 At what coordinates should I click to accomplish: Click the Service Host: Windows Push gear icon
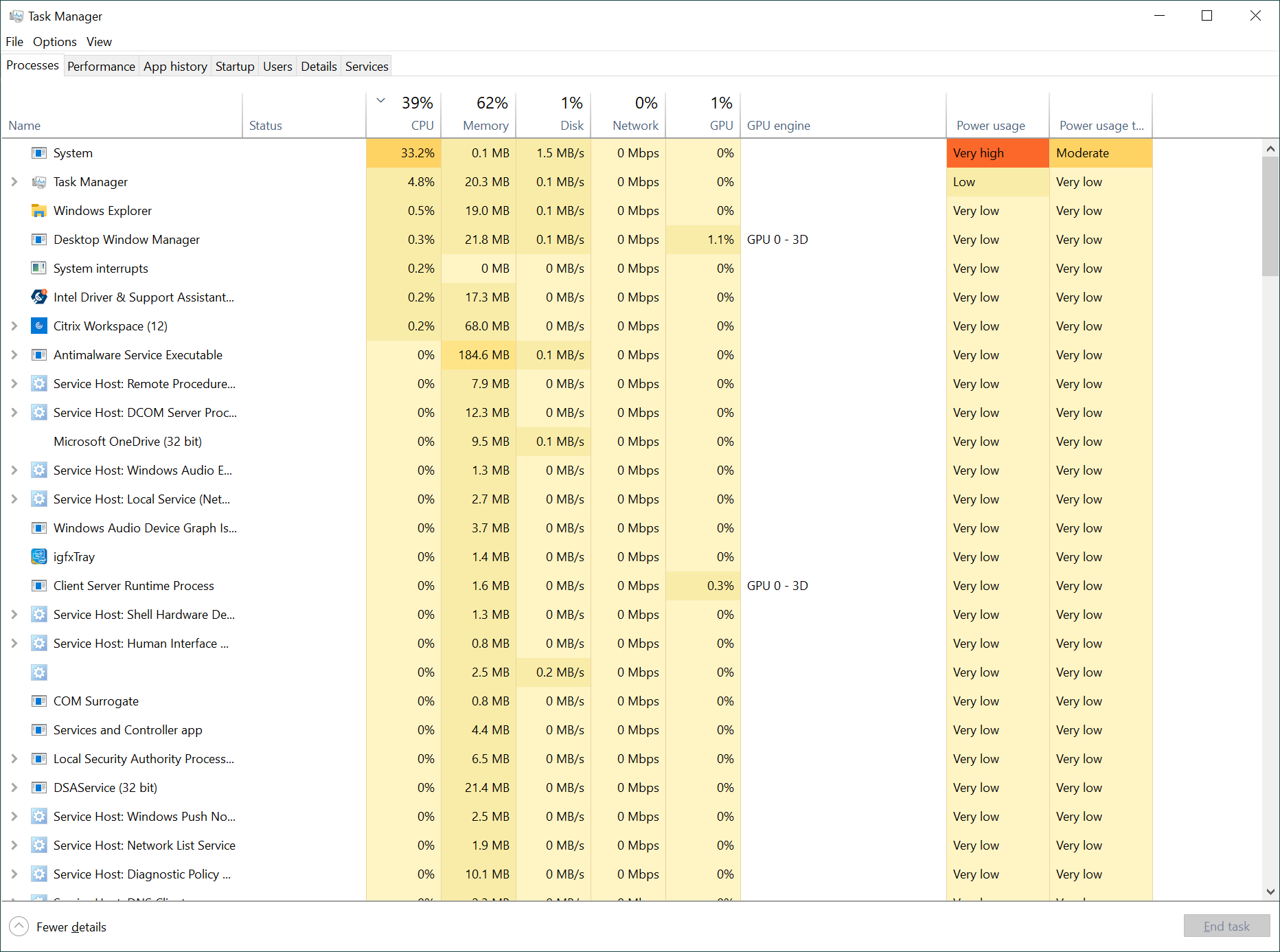pos(39,817)
